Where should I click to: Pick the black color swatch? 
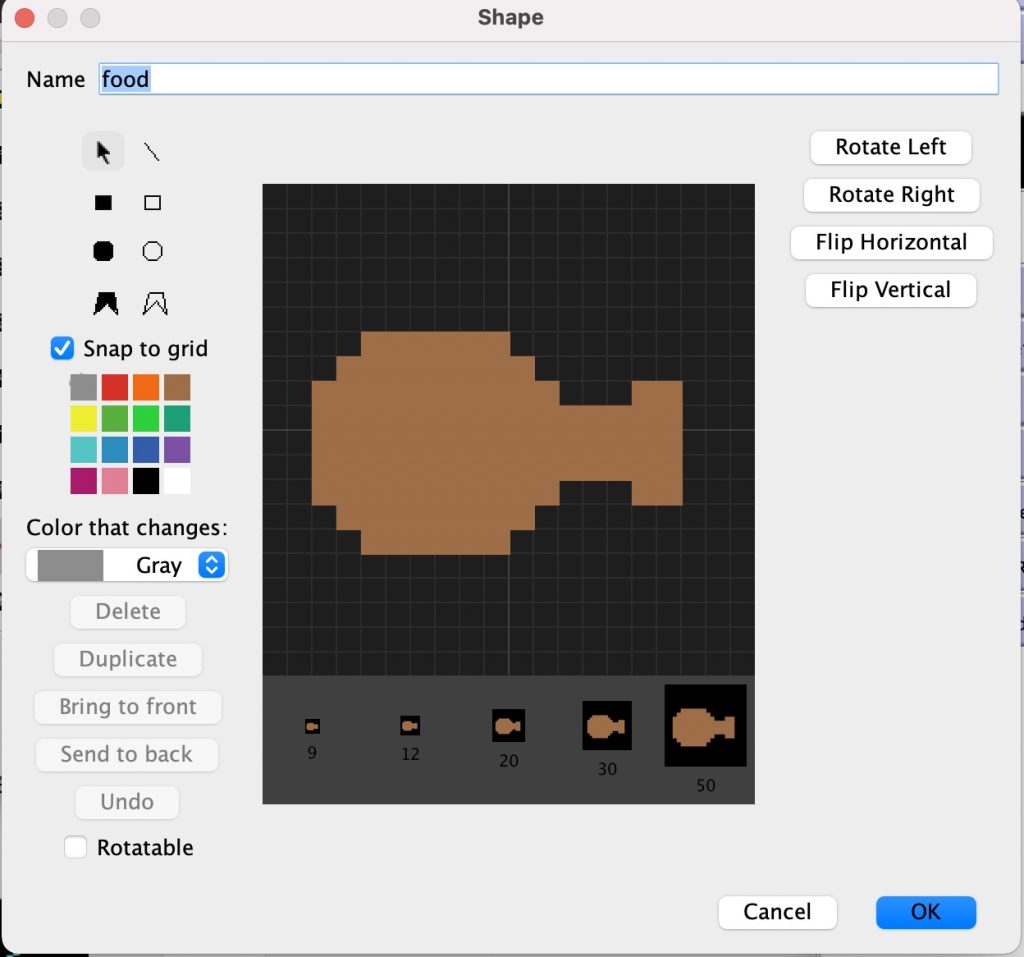tap(146, 481)
